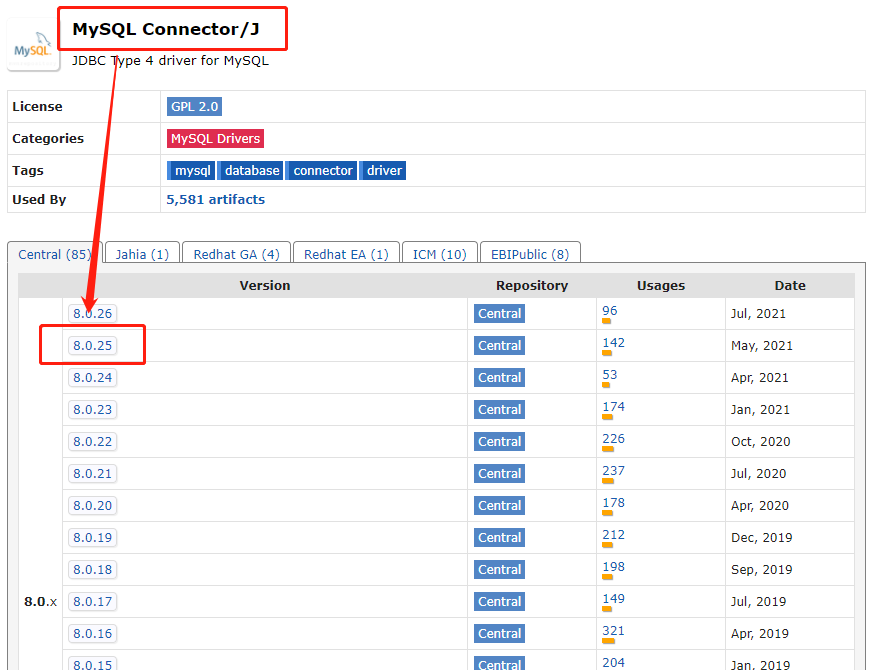
Task: Click the 8.0.x version group label
Action: click(40, 601)
